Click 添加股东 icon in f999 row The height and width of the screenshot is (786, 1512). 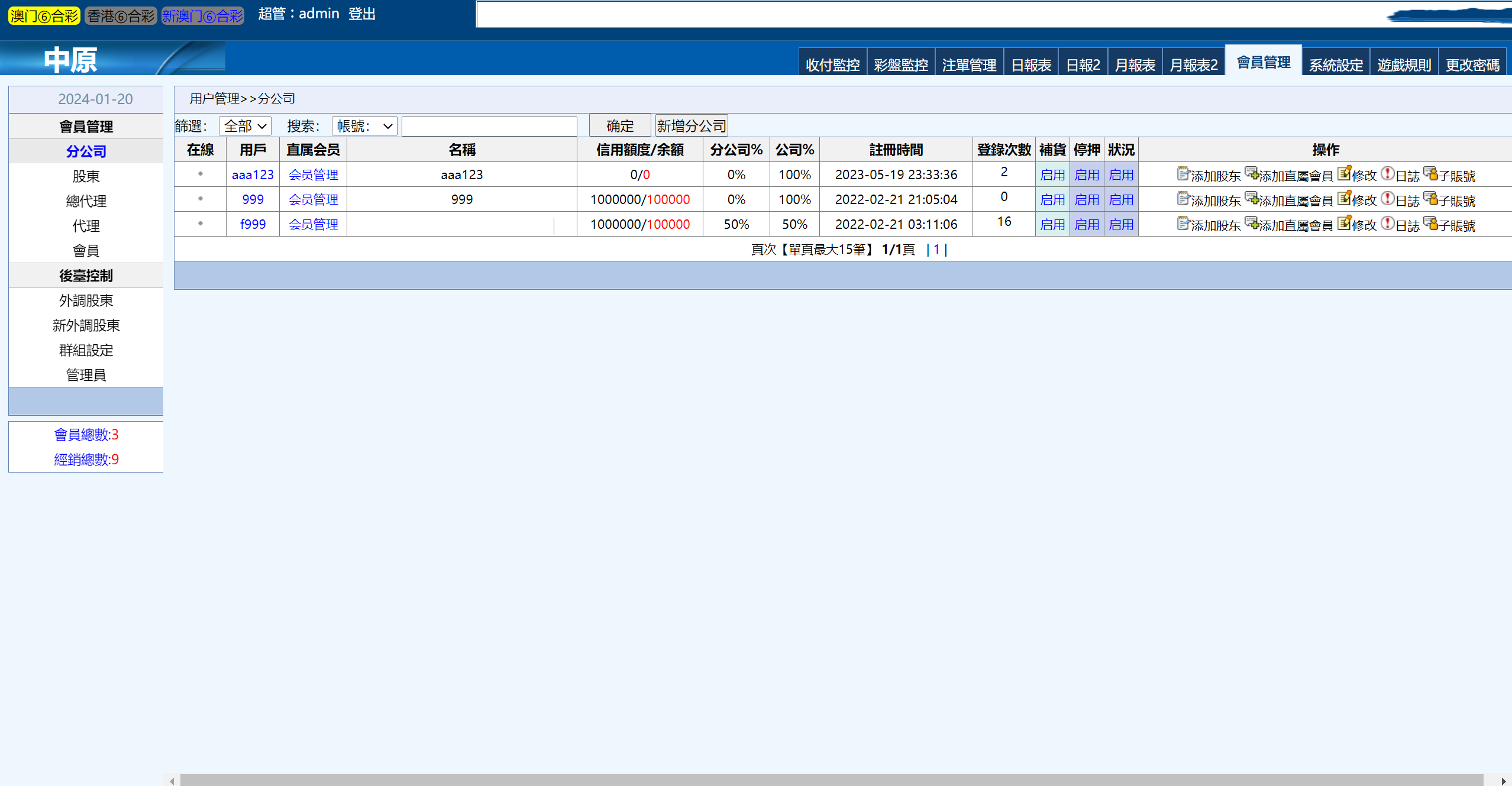tap(1183, 224)
